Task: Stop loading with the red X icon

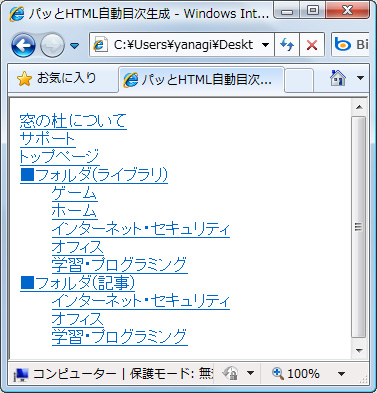Action: coord(312,45)
